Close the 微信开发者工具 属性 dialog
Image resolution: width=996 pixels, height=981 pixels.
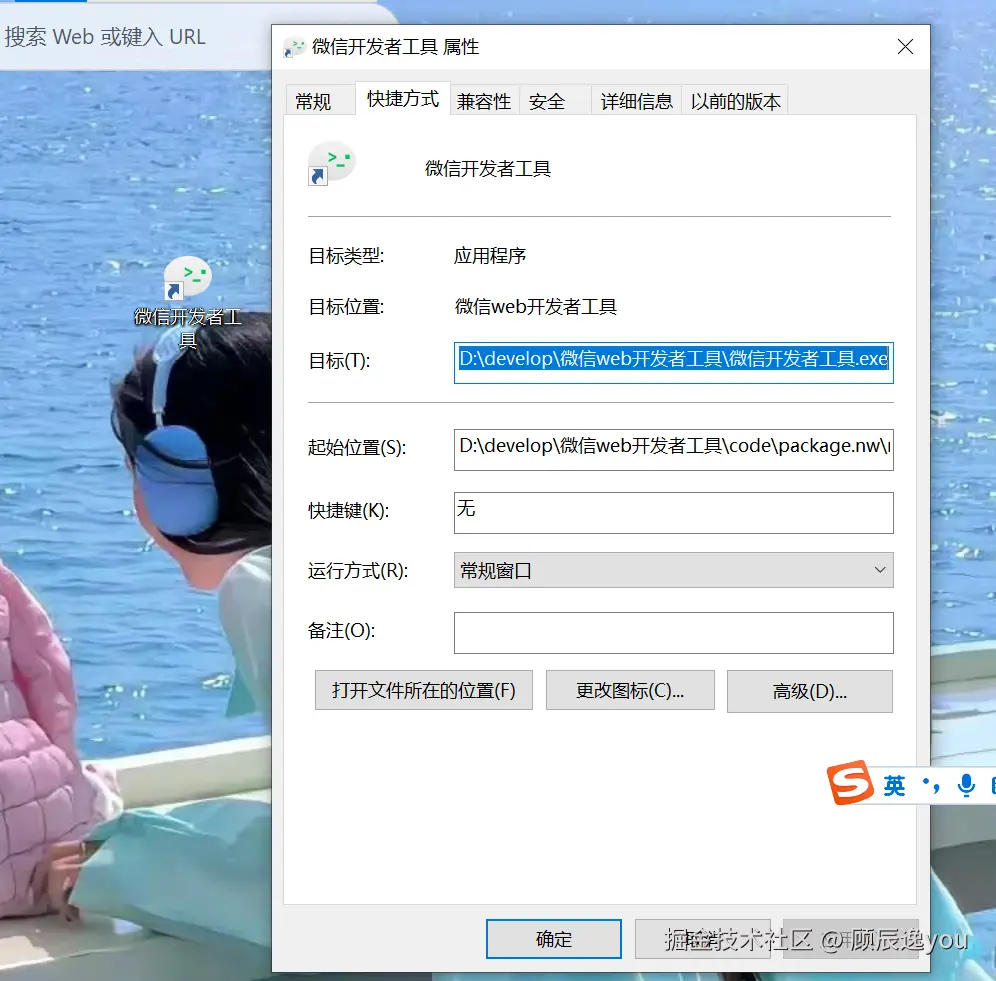pos(905,46)
